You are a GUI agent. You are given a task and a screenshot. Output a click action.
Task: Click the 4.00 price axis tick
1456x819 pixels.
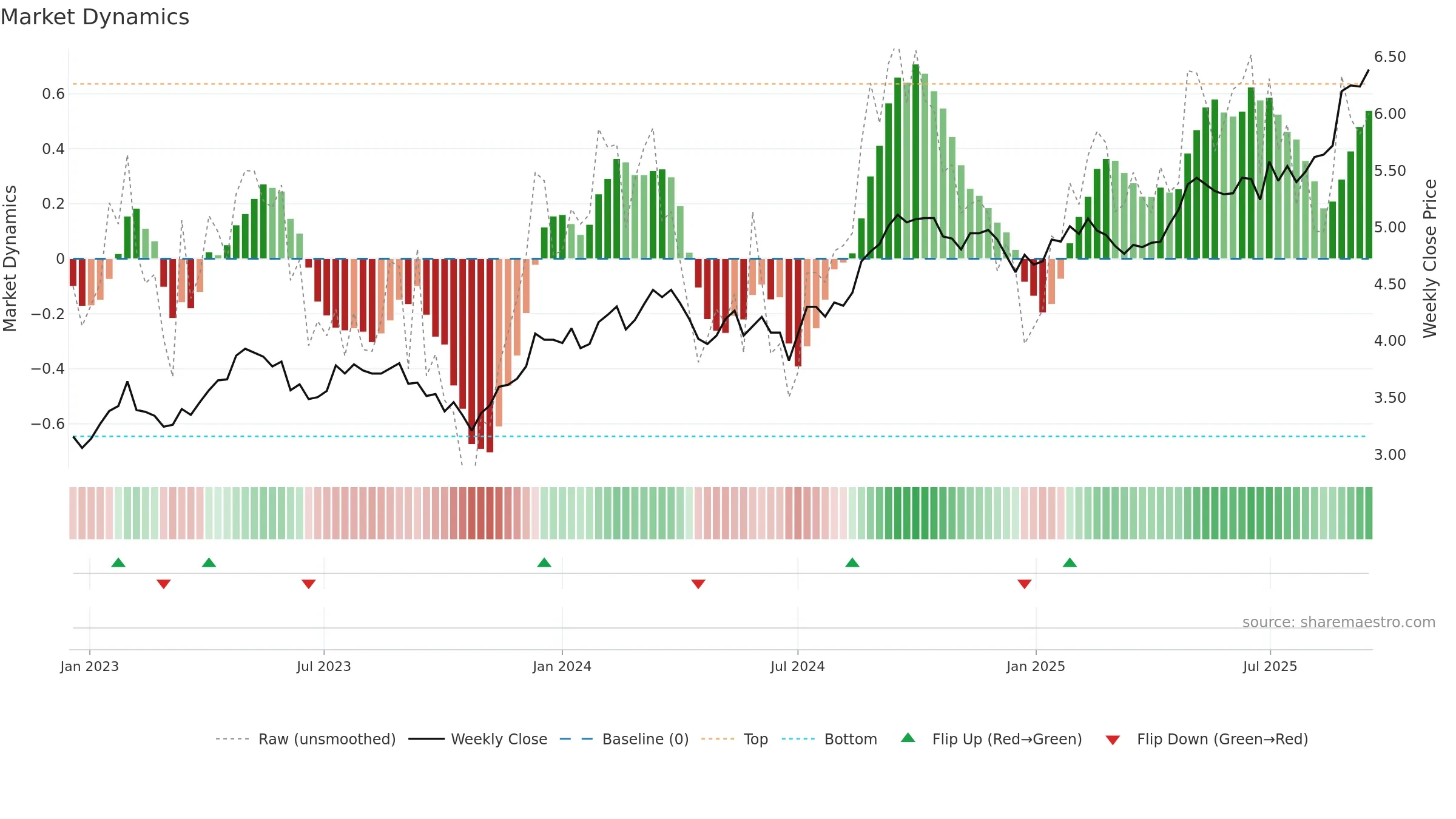point(1390,341)
